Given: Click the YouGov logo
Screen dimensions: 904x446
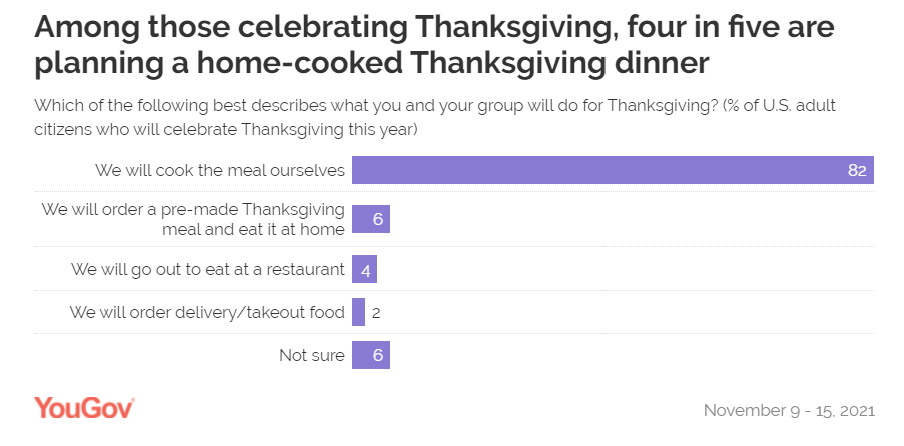Looking at the screenshot, I should [x=84, y=408].
